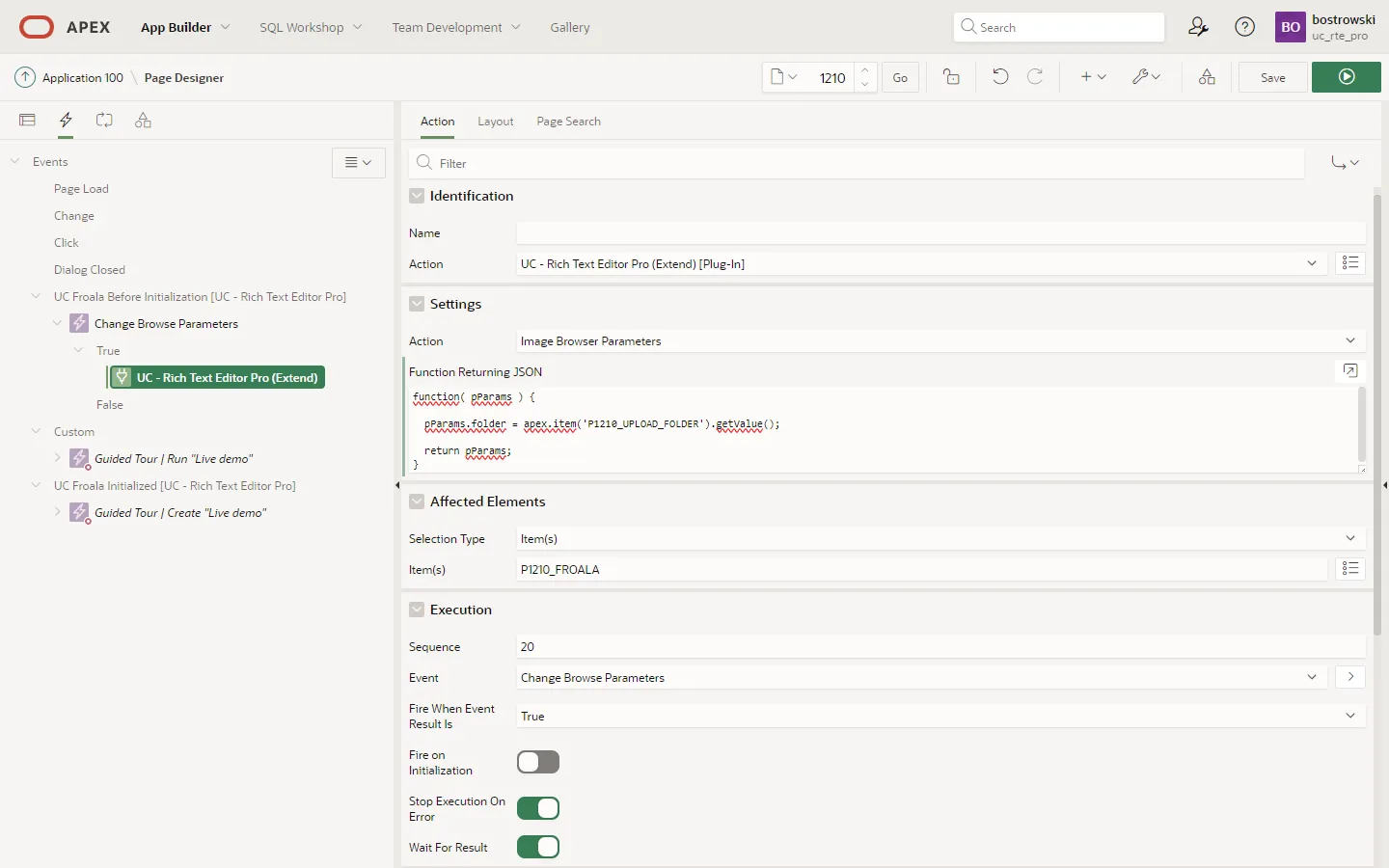Click the Filter properties search field
Viewport: 1389px width, 868px height.
point(868,164)
